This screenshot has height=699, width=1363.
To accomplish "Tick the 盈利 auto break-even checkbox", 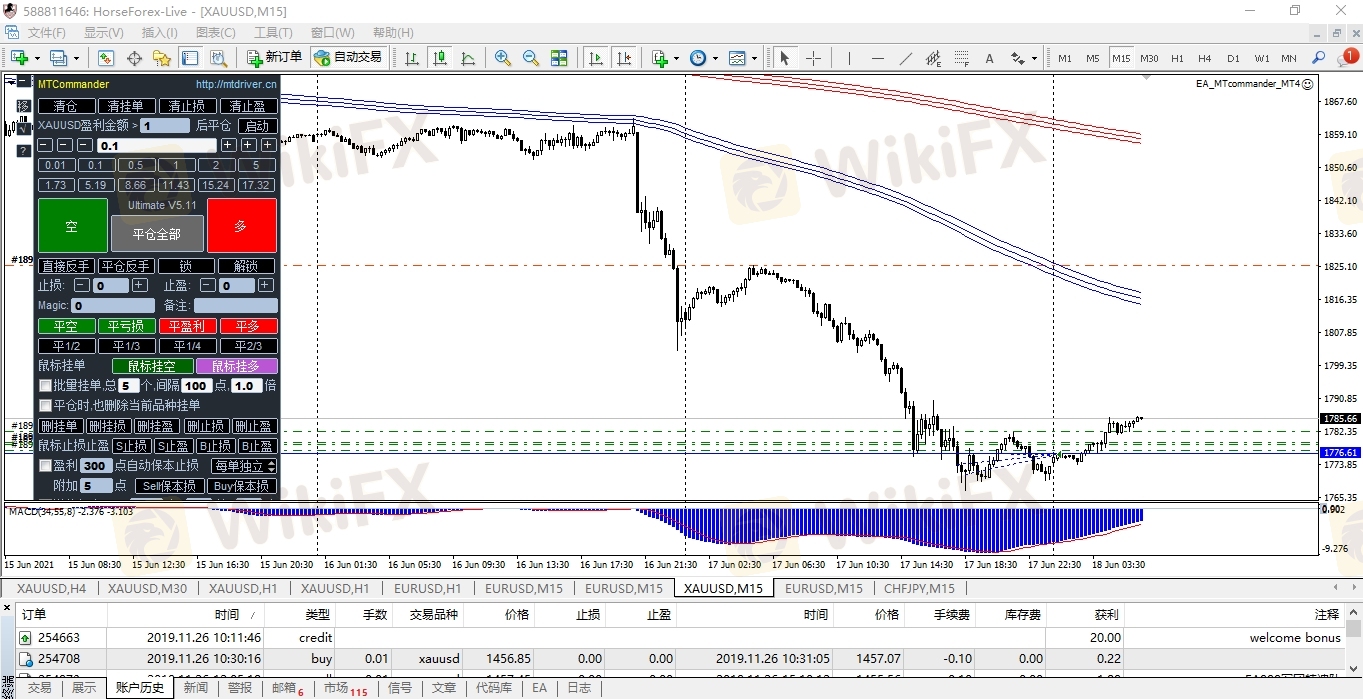I will pyautogui.click(x=45, y=466).
